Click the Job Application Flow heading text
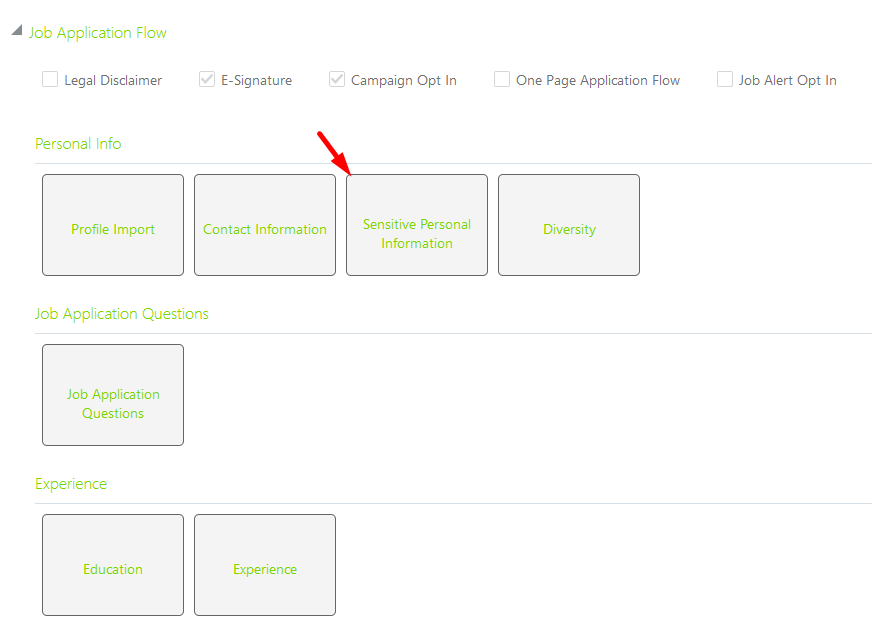This screenshot has width=872, height=629. (97, 33)
